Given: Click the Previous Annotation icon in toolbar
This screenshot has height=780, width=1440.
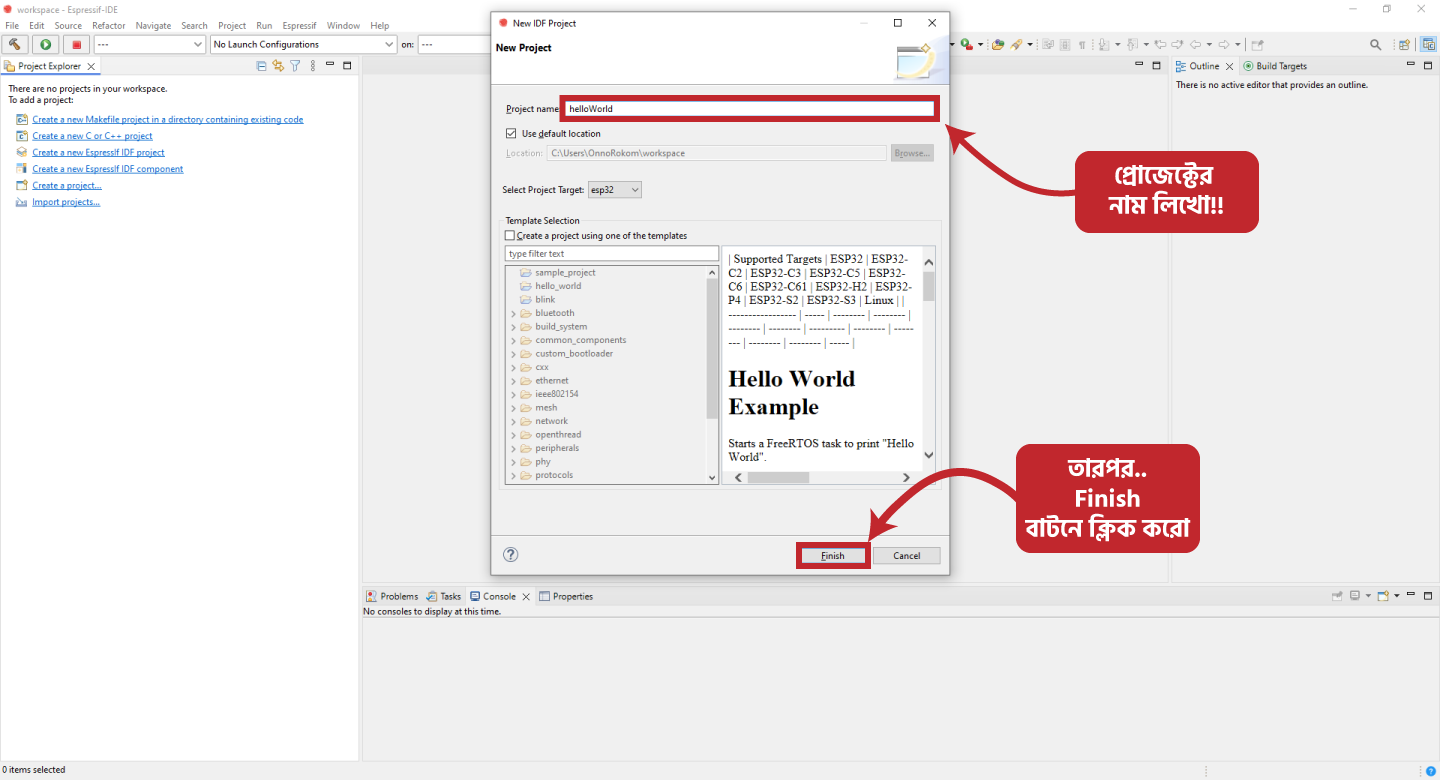Looking at the screenshot, I should click(x=1132, y=44).
